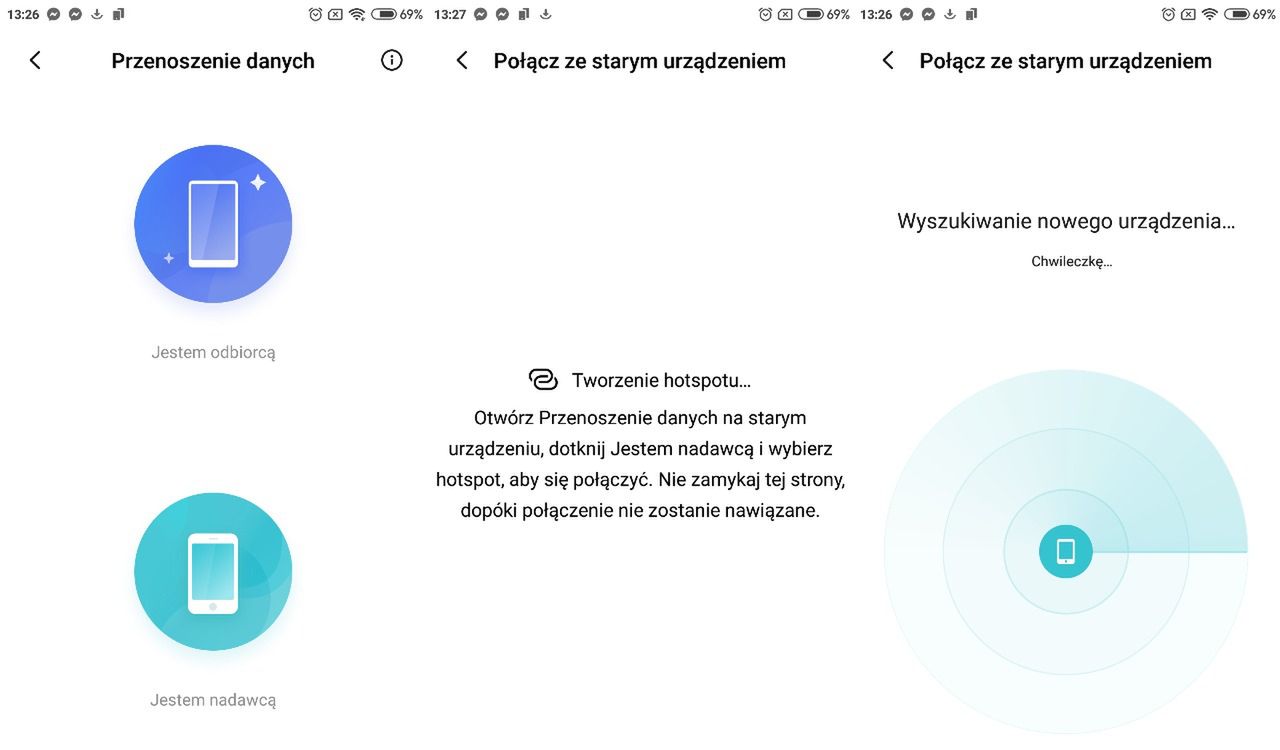Tap the download icon in the 13:27 status bar

pyautogui.click(x=546, y=15)
